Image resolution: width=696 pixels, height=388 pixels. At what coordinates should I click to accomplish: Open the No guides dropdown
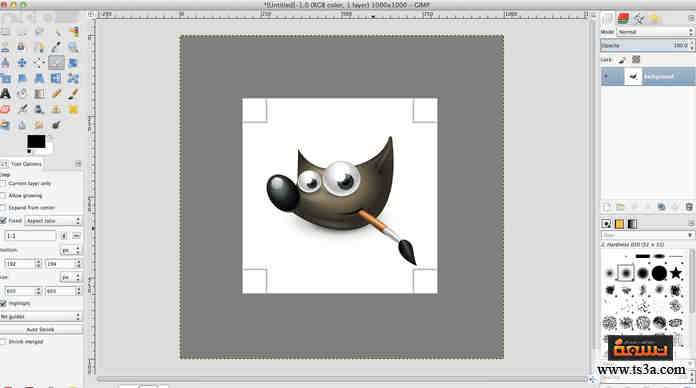40,317
